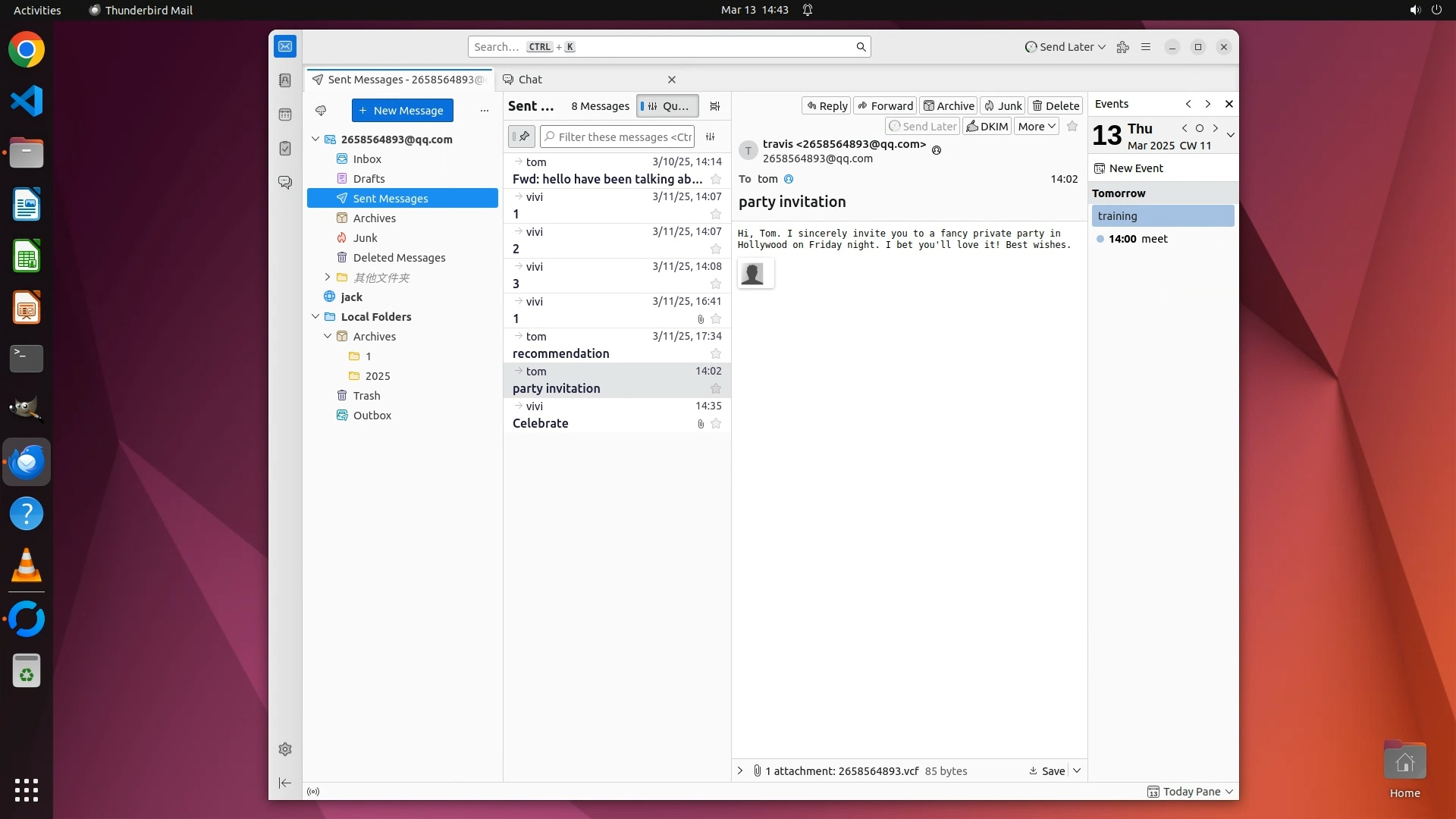Expand the 其他文件夹 folder

[328, 278]
